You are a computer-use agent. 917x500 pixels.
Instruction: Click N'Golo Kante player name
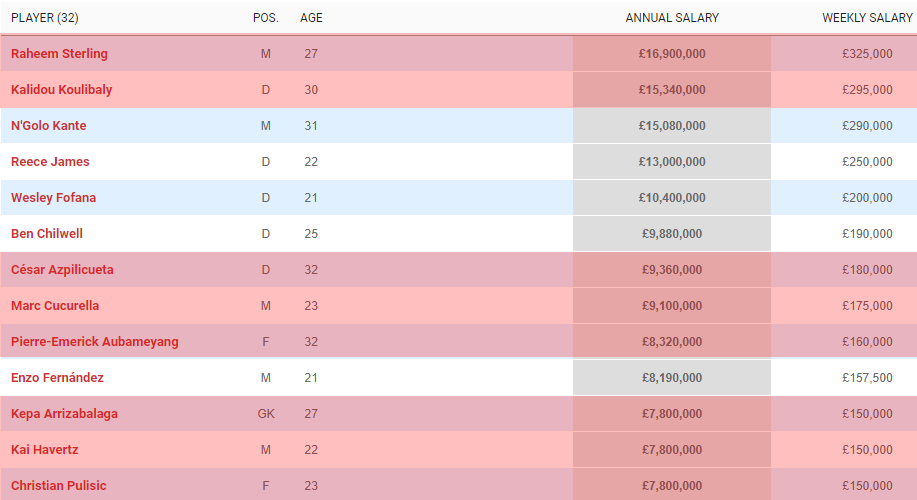pos(49,126)
